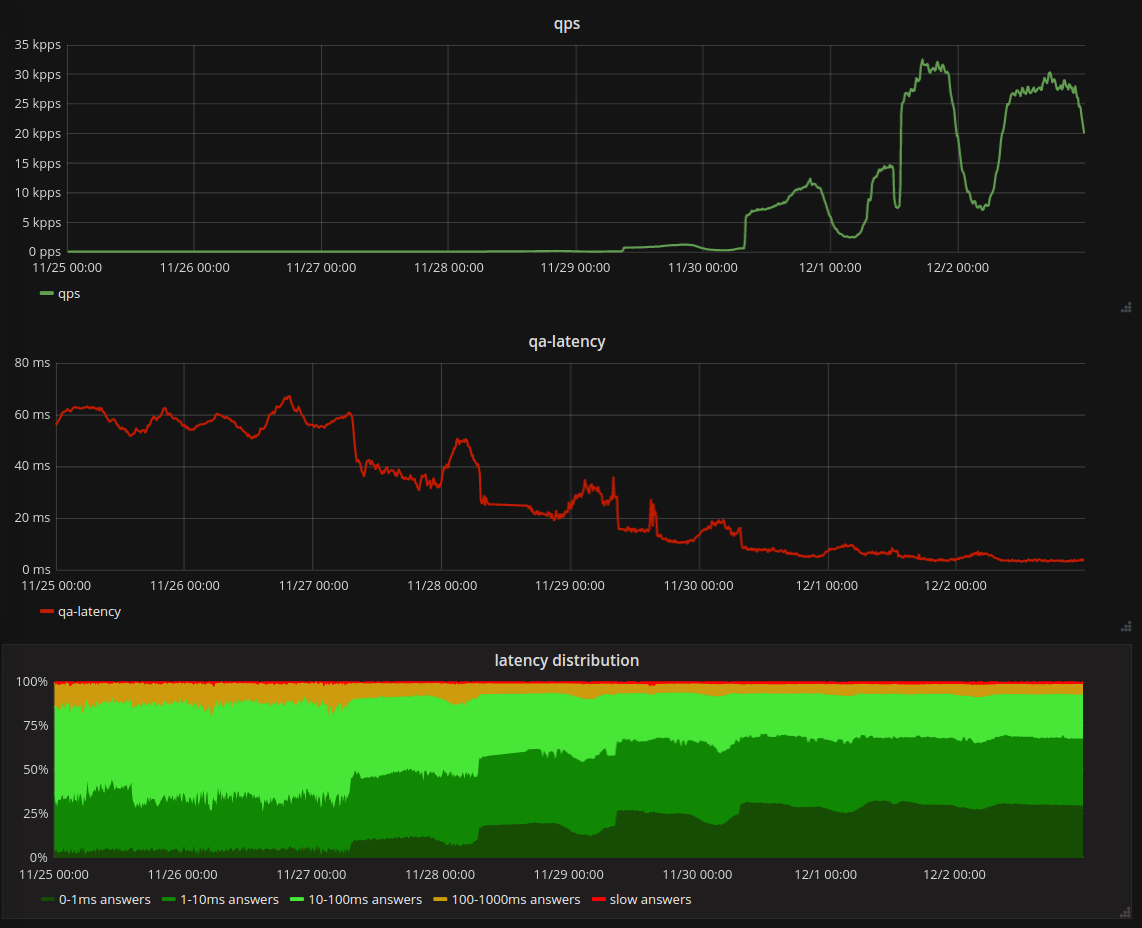This screenshot has width=1142, height=928.
Task: Show only the 'slow answers' legend label
Action: point(650,899)
